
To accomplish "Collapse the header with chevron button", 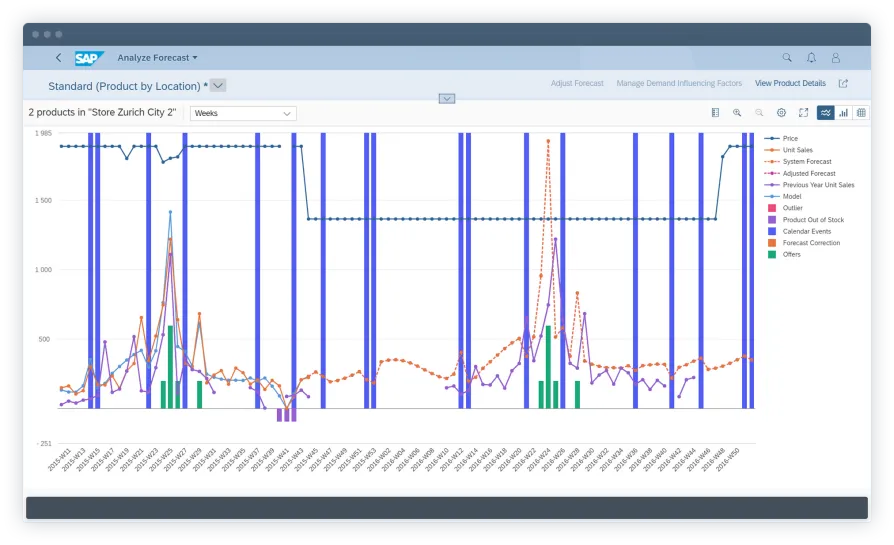I will [x=447, y=98].
